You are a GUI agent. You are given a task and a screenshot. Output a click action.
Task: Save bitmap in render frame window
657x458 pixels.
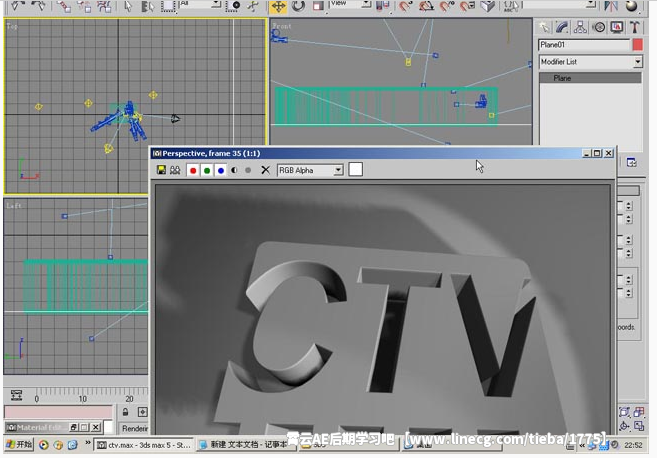pos(161,170)
